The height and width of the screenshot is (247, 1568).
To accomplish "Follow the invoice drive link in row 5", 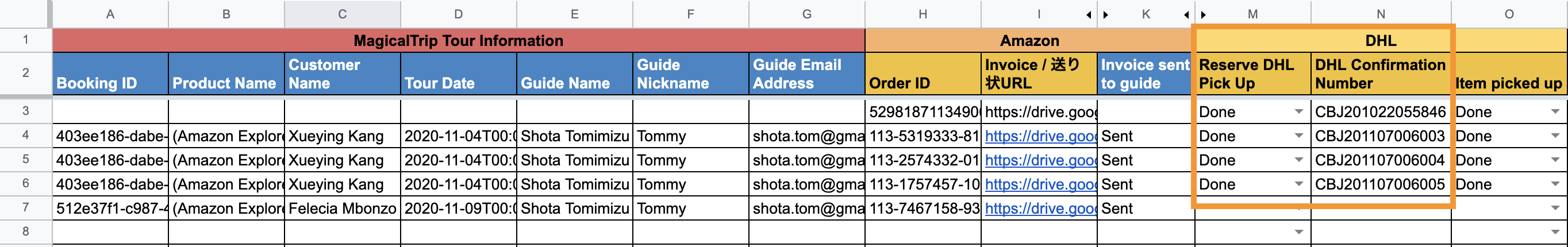I will point(1040,160).
